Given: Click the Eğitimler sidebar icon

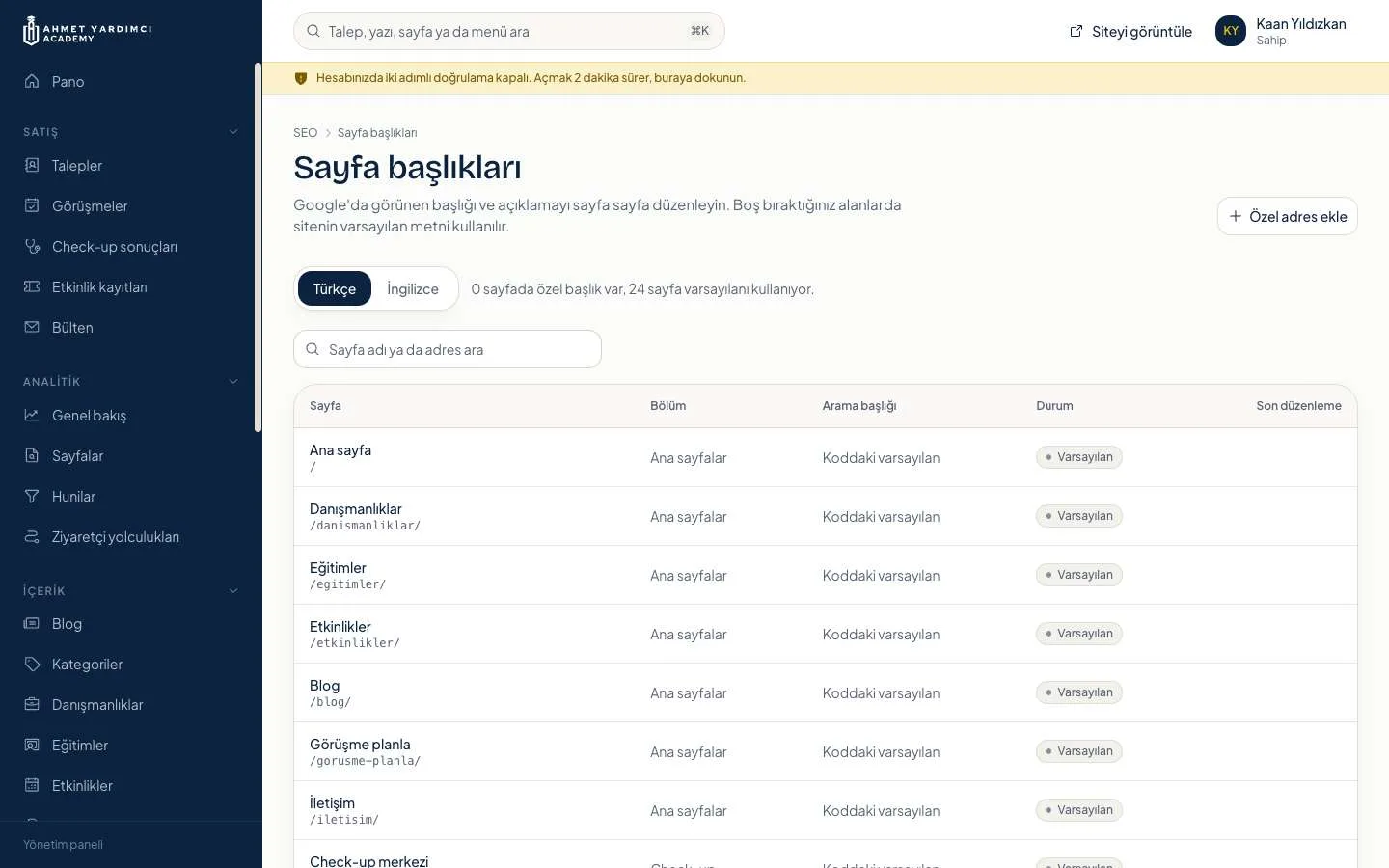Looking at the screenshot, I should click(x=32, y=745).
